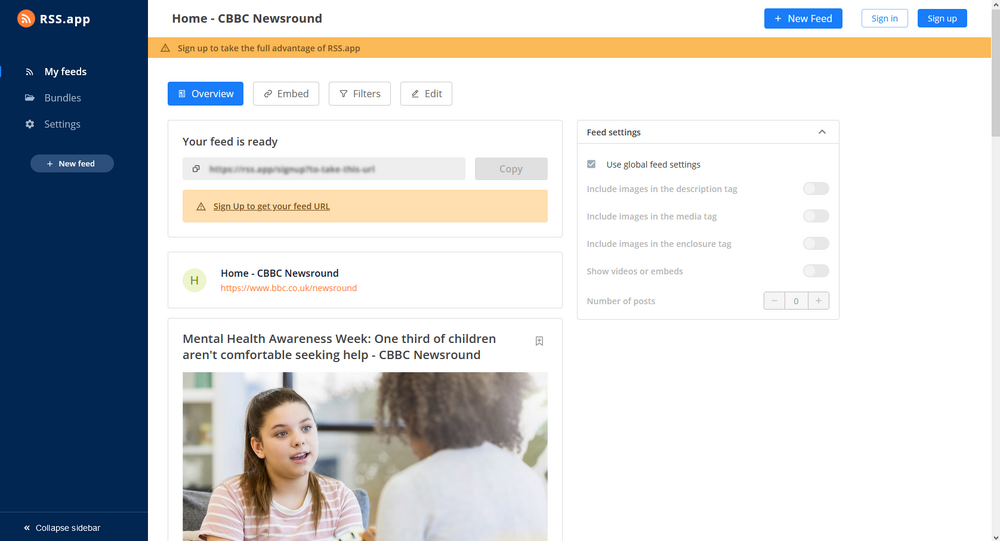Collapse sidebar
Screen dimensions: 1000x541
[62, 528]
